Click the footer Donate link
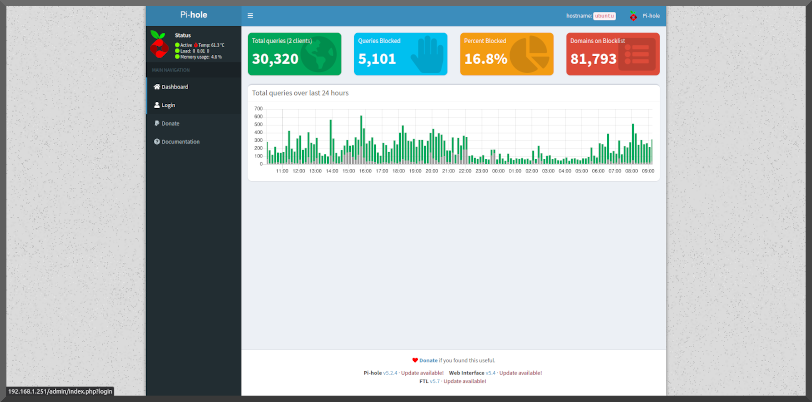 428,360
